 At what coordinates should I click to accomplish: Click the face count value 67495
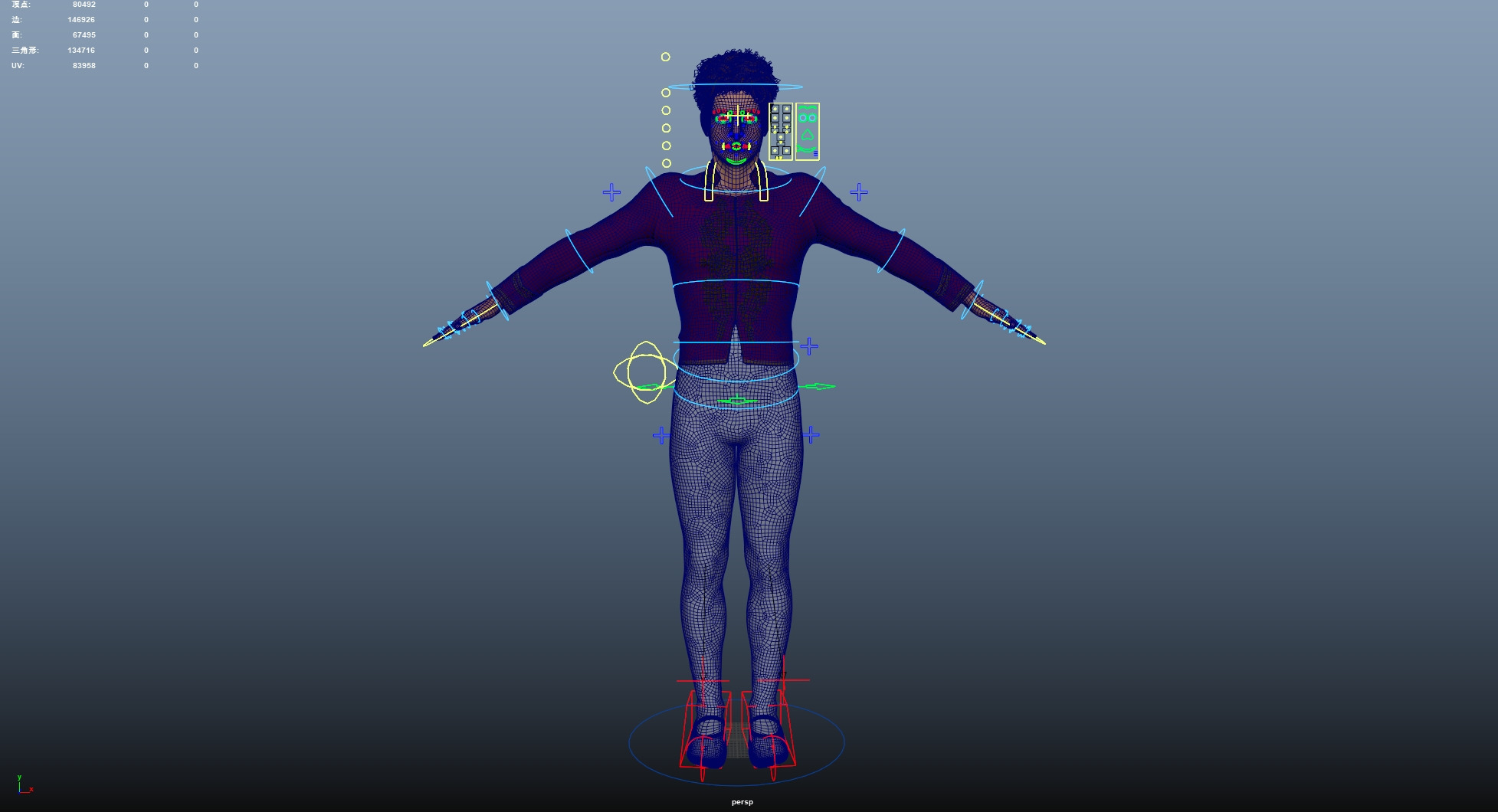[84, 35]
